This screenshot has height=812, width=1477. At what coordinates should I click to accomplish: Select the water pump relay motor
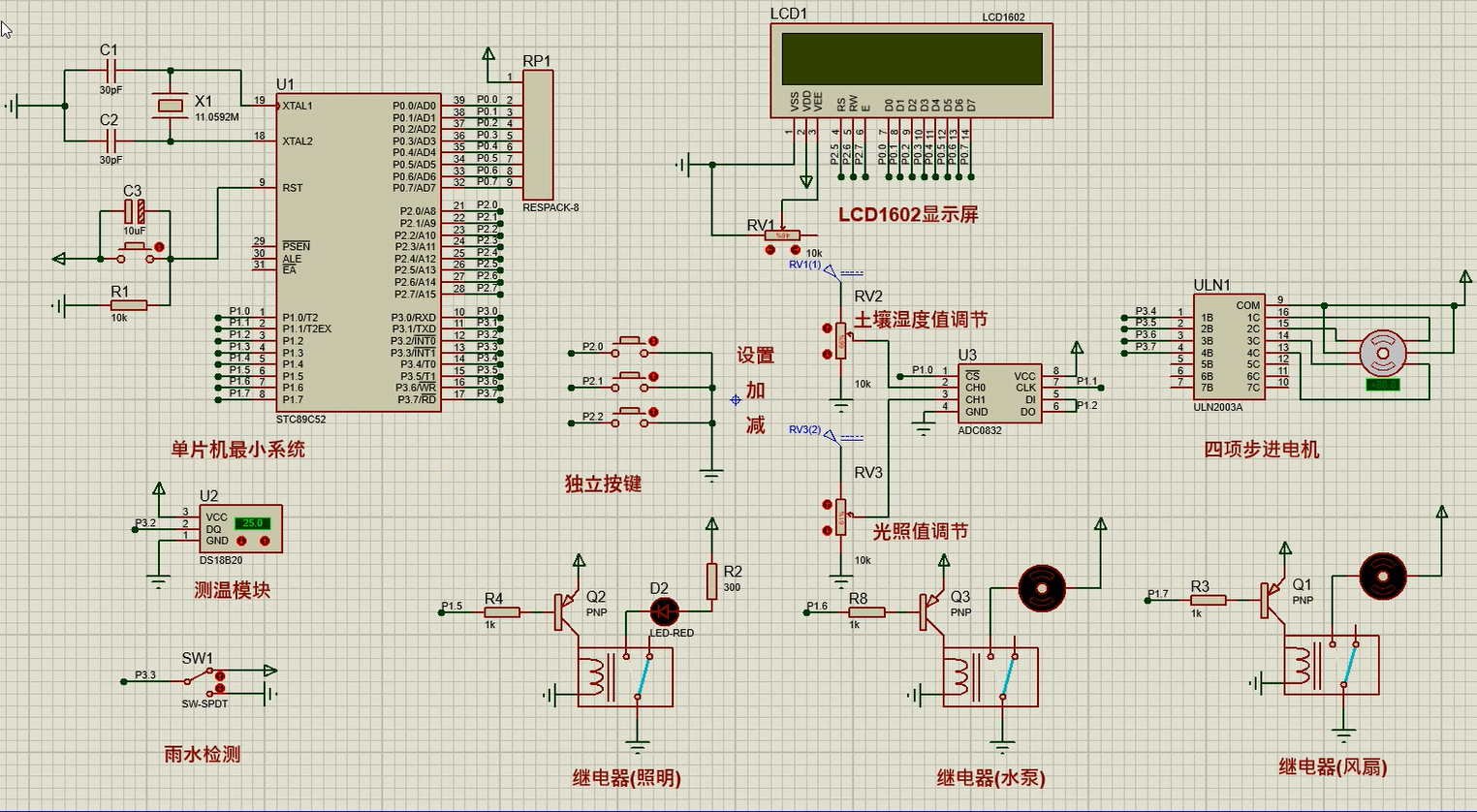pos(1042,587)
